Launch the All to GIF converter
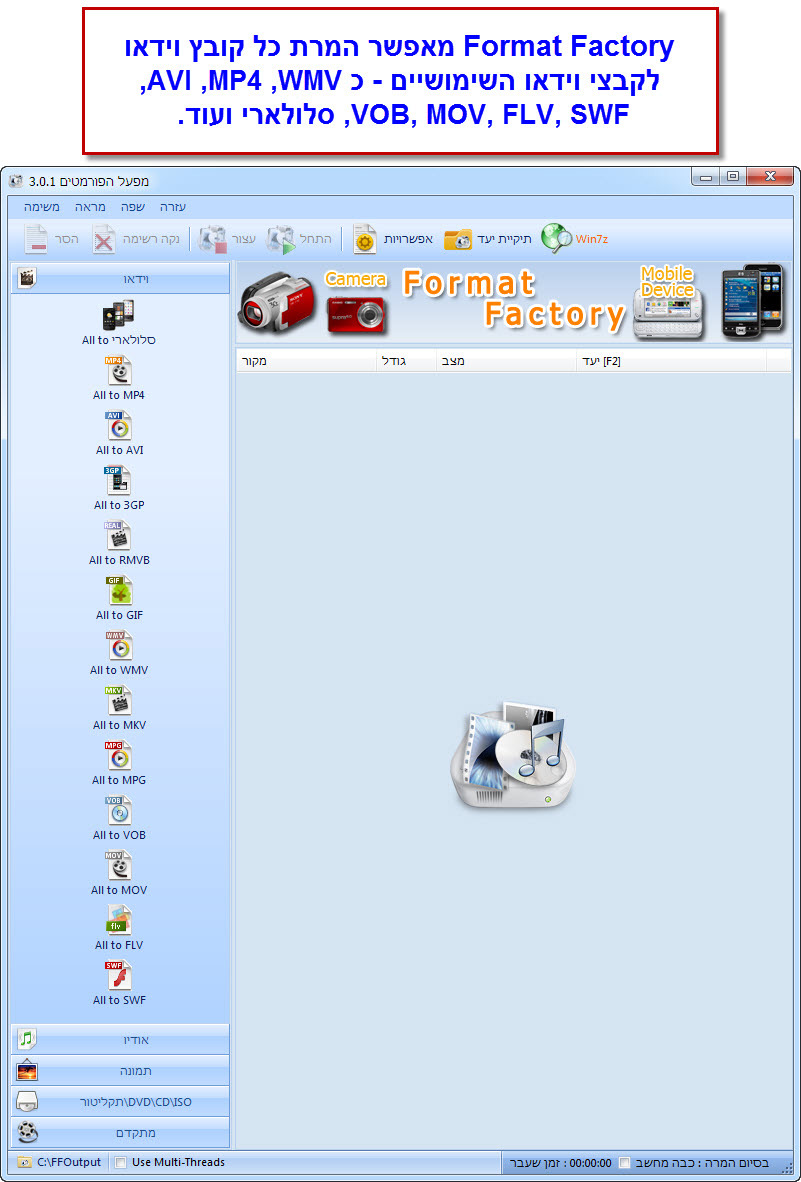This screenshot has height=1182, width=801. point(118,590)
